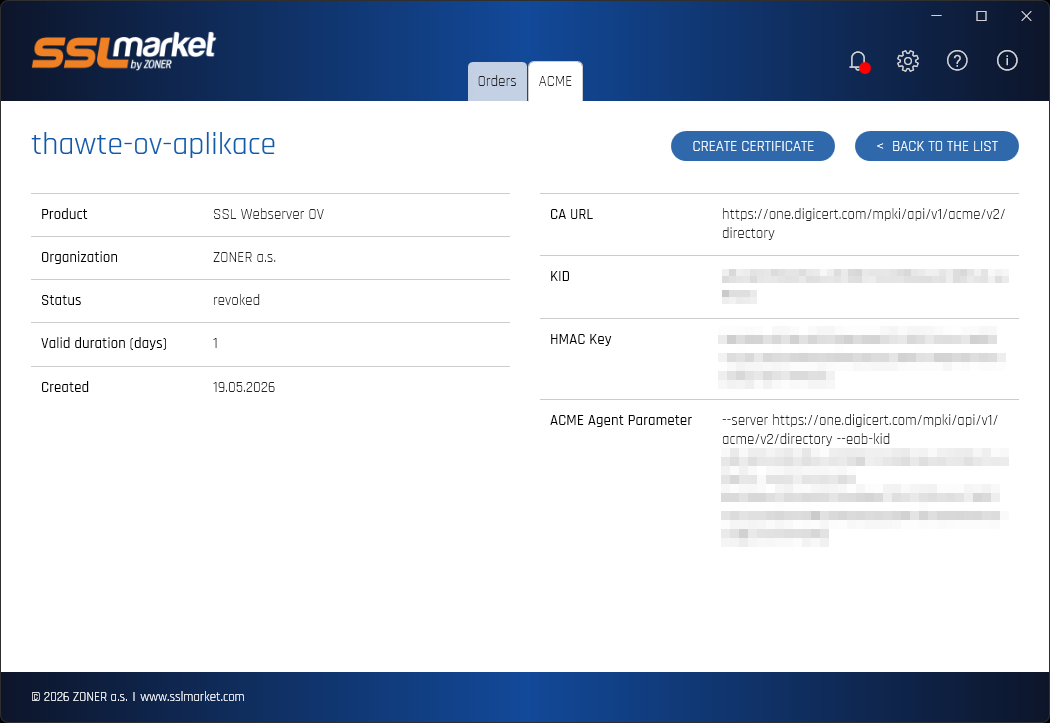Click the www.sslmarket.com footer link
Screen dimensions: 1050x723
coord(192,697)
